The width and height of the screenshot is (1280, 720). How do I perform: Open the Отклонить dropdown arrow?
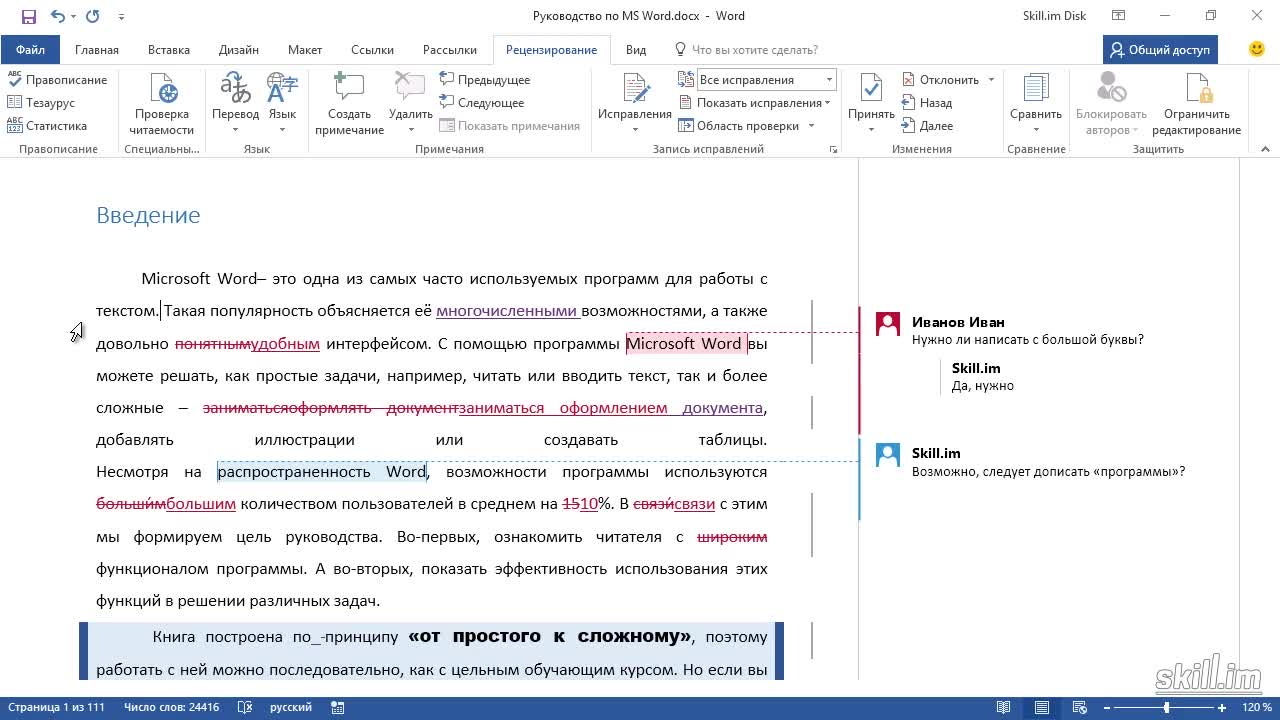[x=991, y=80]
